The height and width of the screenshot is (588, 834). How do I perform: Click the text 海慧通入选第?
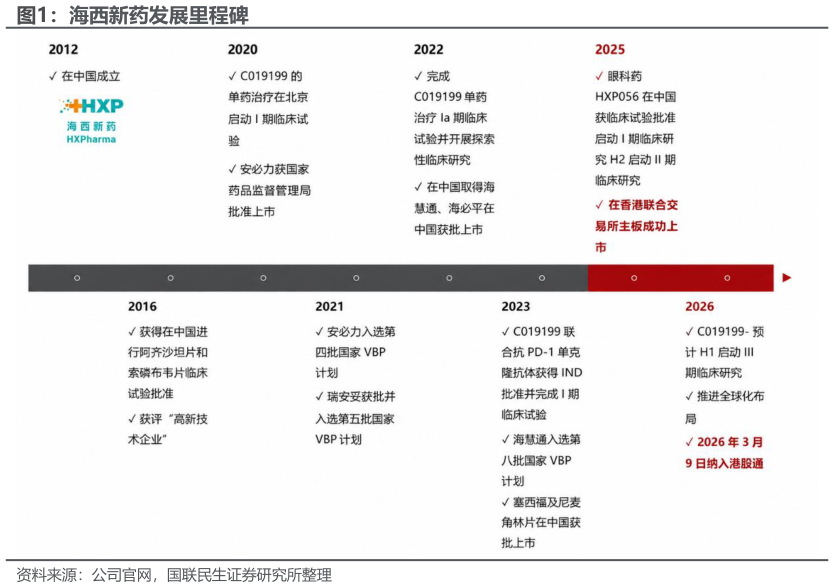pos(547,440)
